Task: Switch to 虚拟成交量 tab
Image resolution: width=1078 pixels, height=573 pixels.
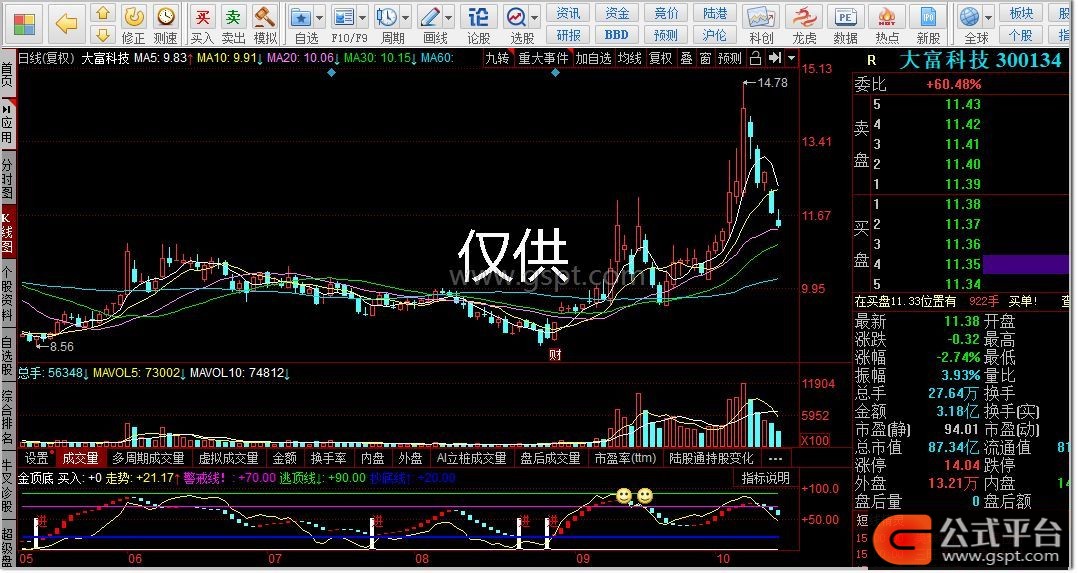Action: (228, 458)
